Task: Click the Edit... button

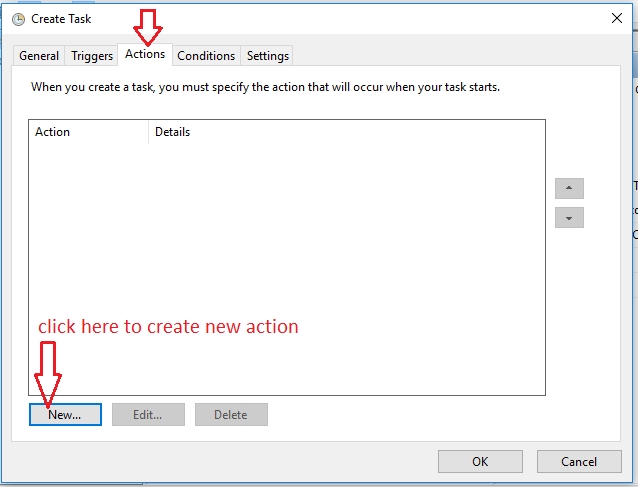Action: [x=148, y=415]
